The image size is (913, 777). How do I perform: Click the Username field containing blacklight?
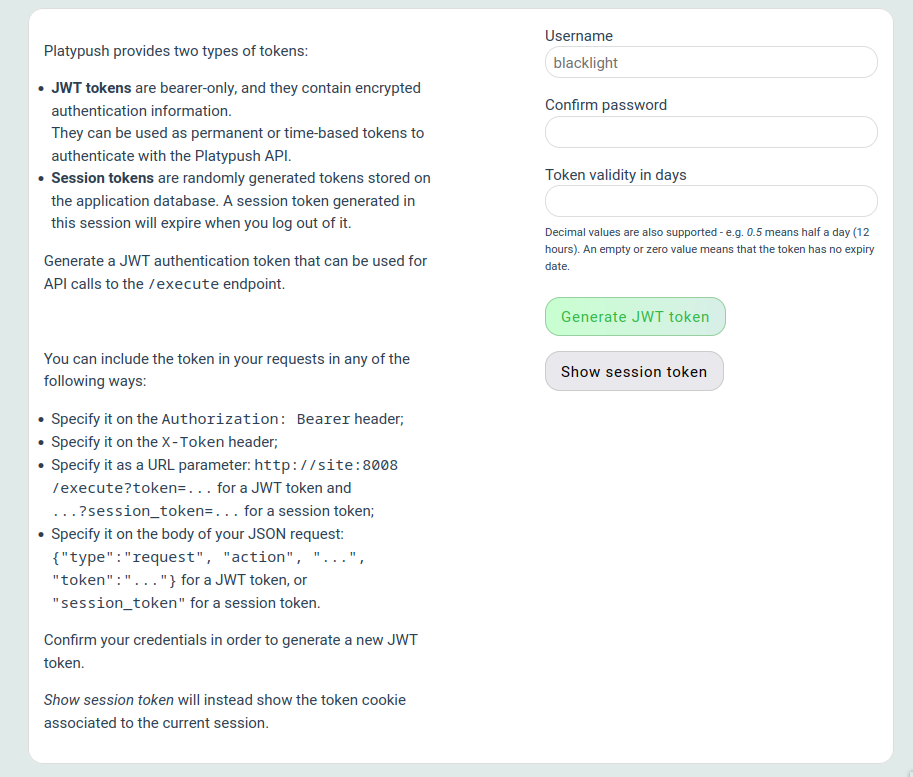click(x=710, y=62)
